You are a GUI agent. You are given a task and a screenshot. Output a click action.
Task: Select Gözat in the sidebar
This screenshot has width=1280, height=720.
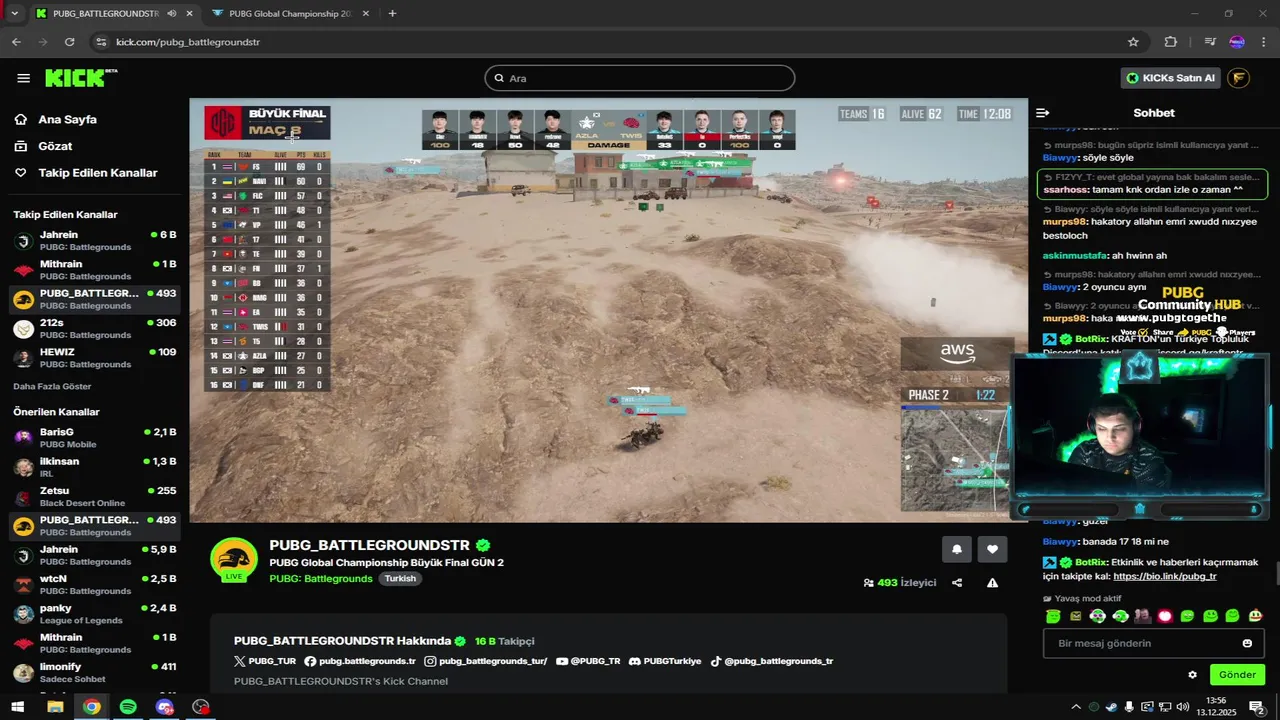pyautogui.click(x=55, y=146)
